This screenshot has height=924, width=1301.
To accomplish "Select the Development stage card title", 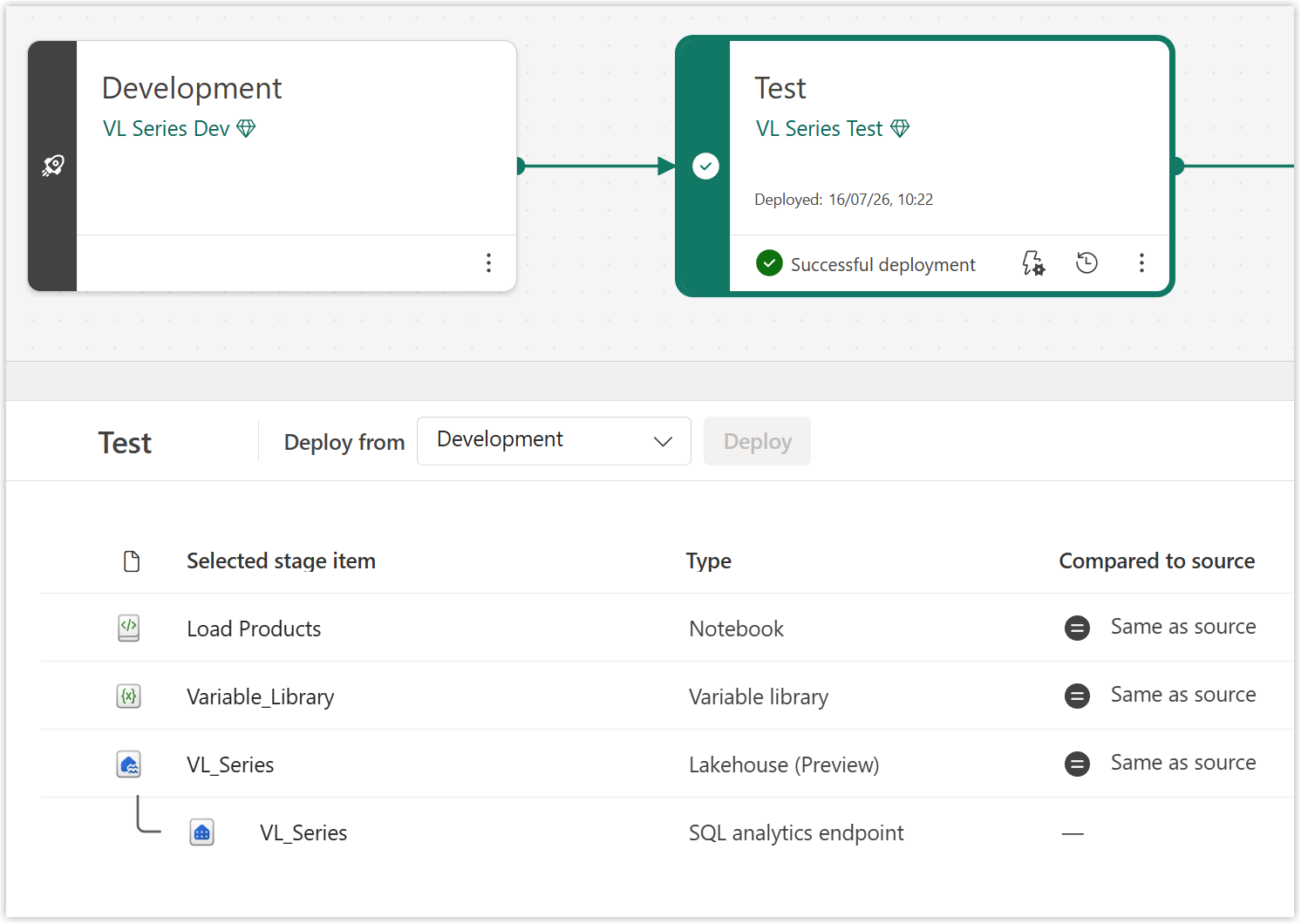I will [192, 88].
